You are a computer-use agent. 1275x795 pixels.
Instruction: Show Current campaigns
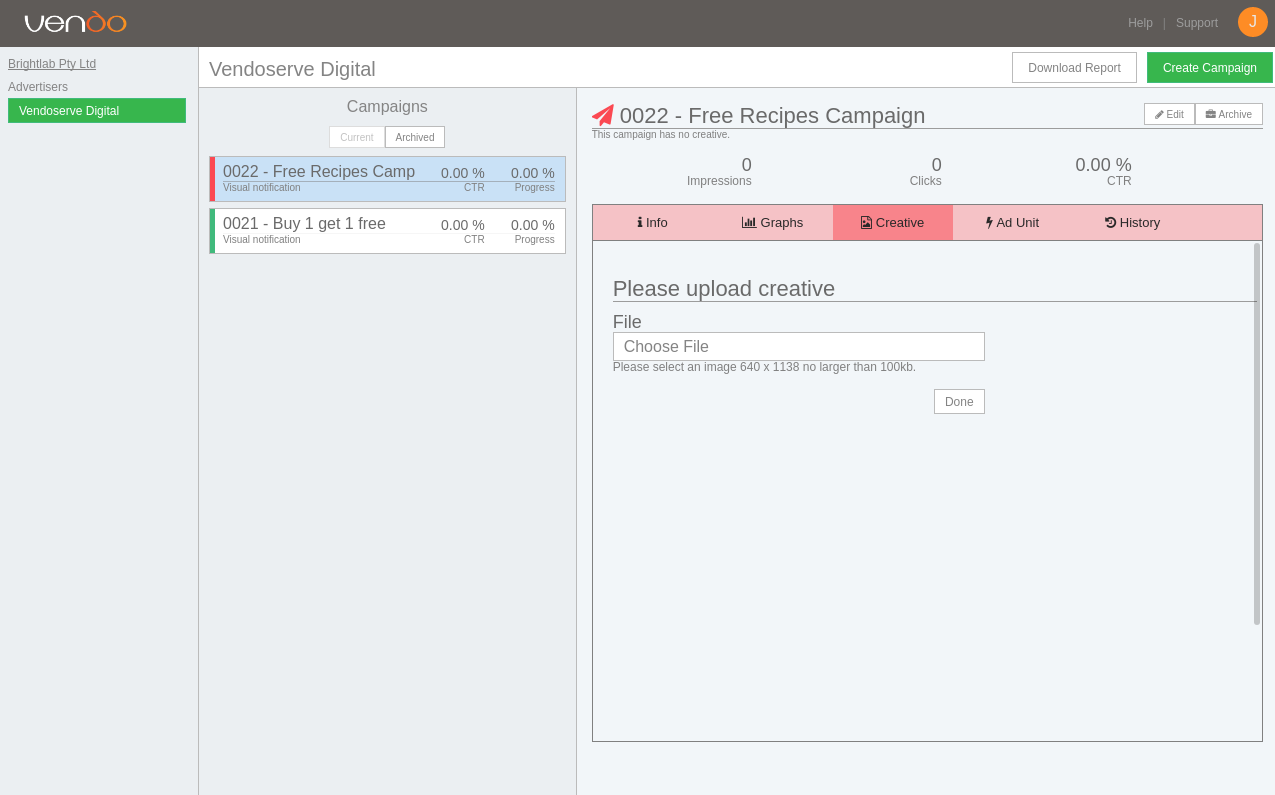pos(357,137)
